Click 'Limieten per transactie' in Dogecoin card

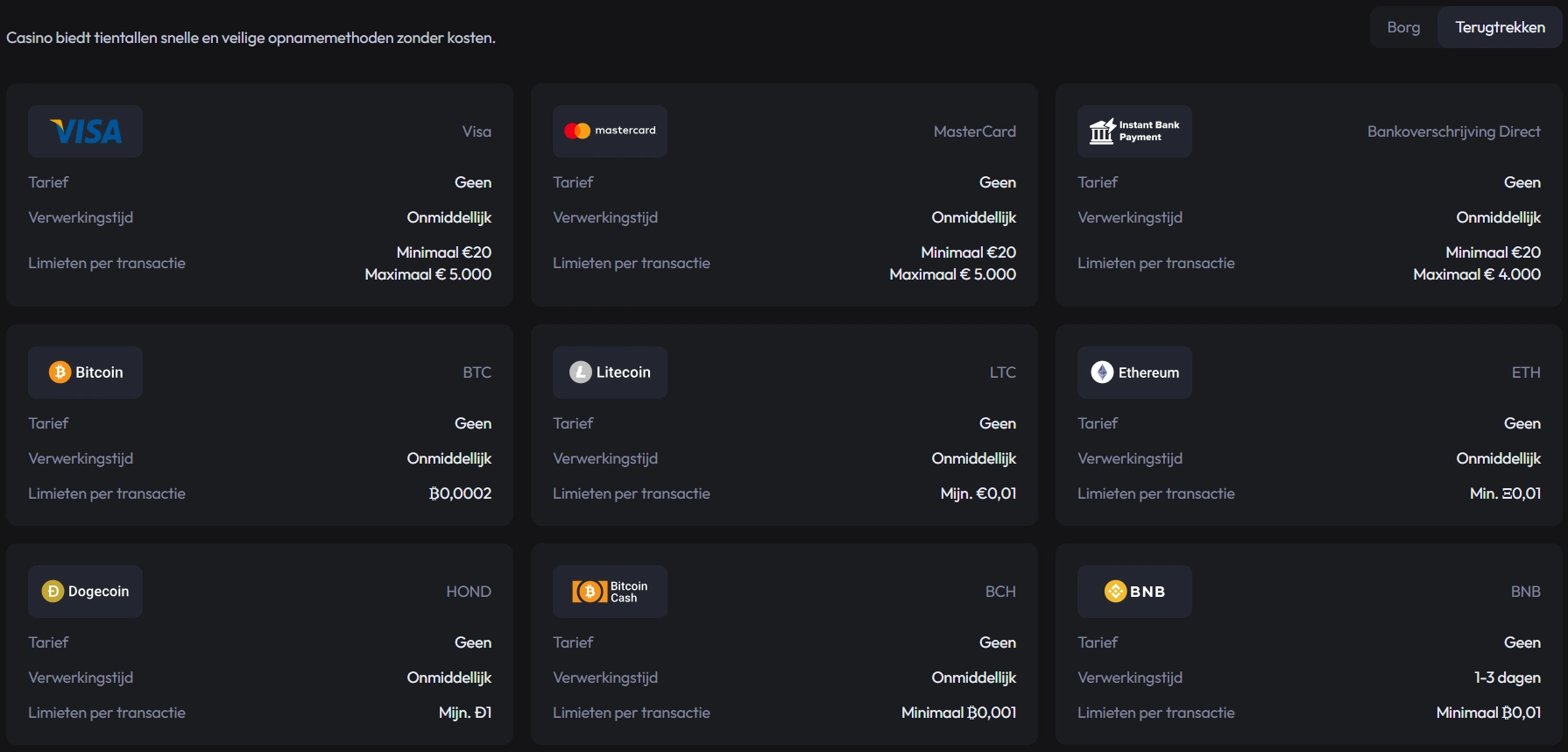107,713
